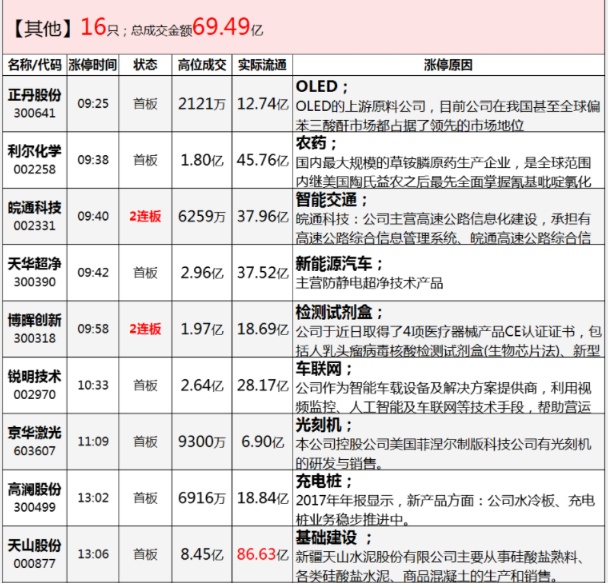Image resolution: width=608 pixels, height=583 pixels.
Task: Click the 2.96亿 turnover value
Action: point(202,273)
